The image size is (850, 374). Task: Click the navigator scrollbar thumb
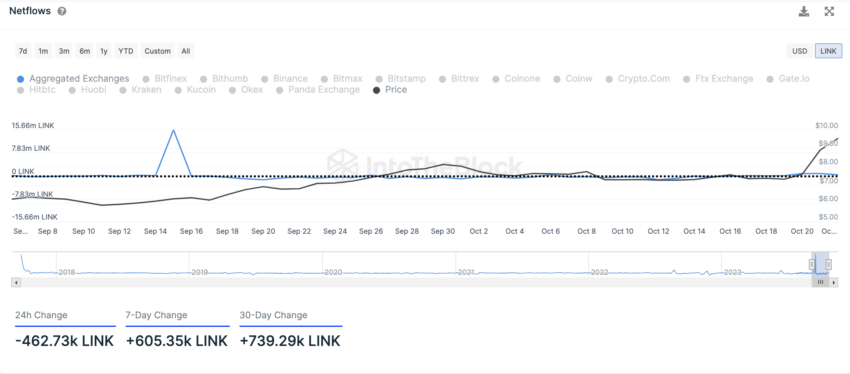[x=820, y=282]
